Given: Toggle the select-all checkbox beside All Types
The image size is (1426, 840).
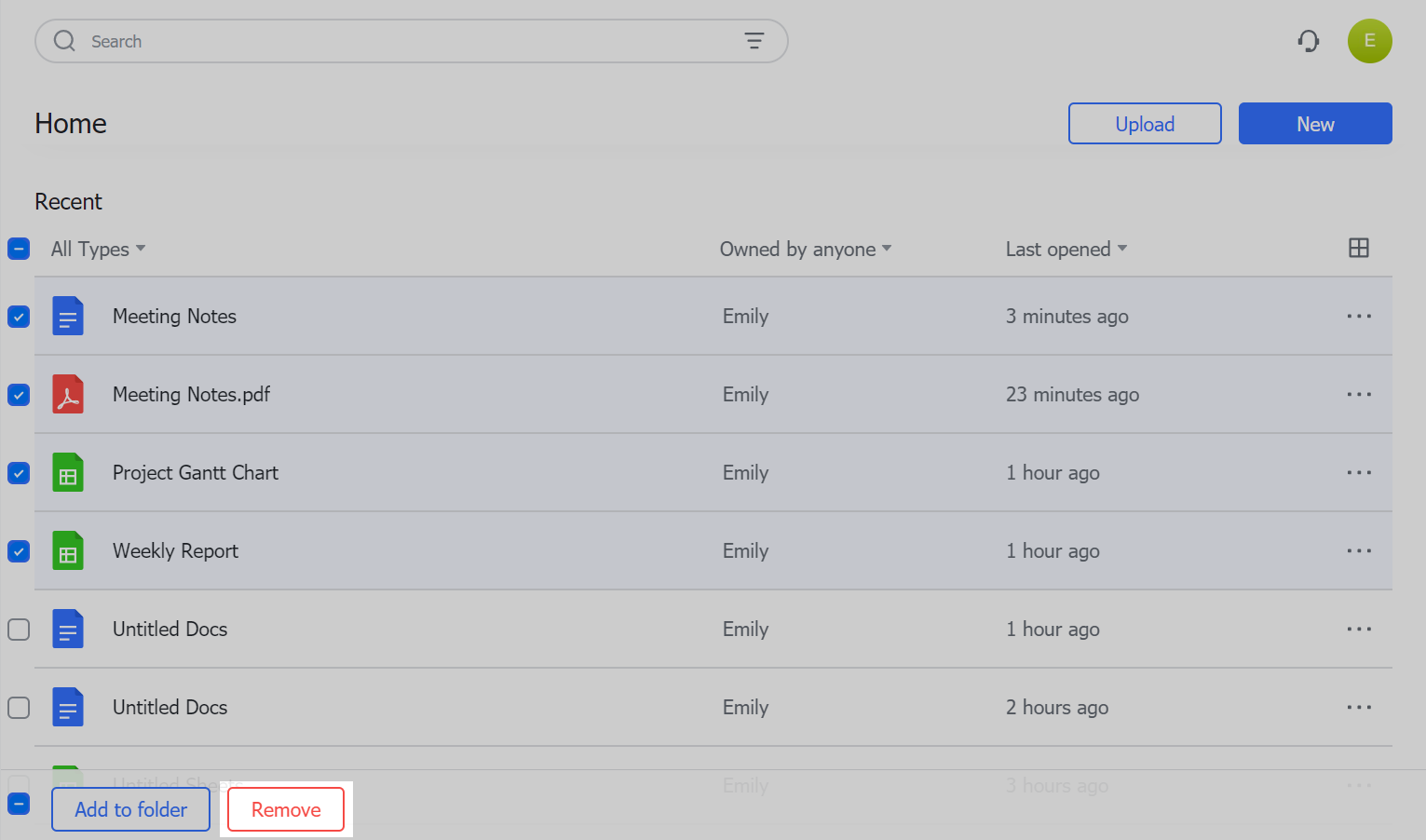Looking at the screenshot, I should (x=19, y=249).
